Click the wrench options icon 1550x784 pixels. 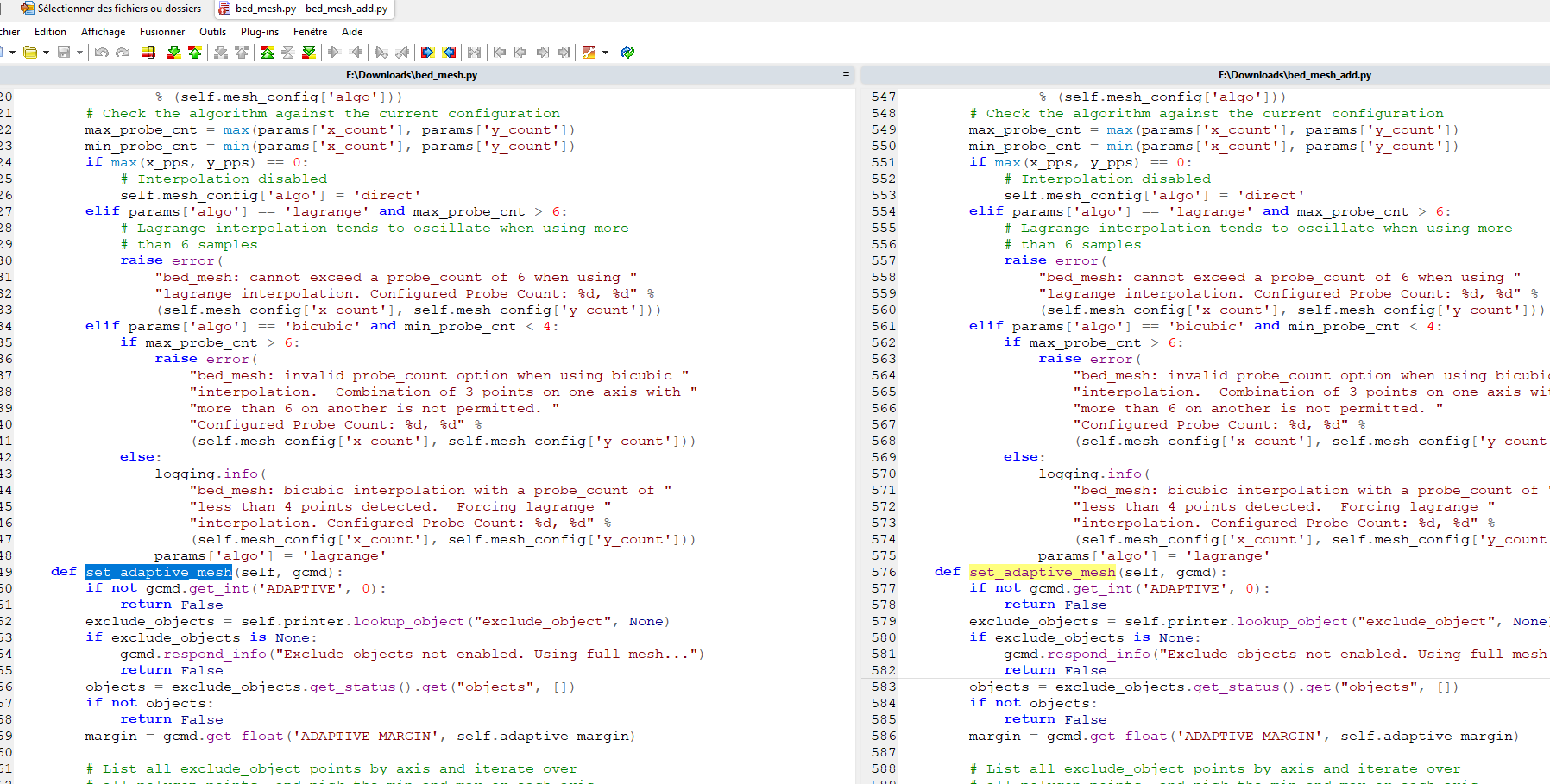tap(589, 53)
